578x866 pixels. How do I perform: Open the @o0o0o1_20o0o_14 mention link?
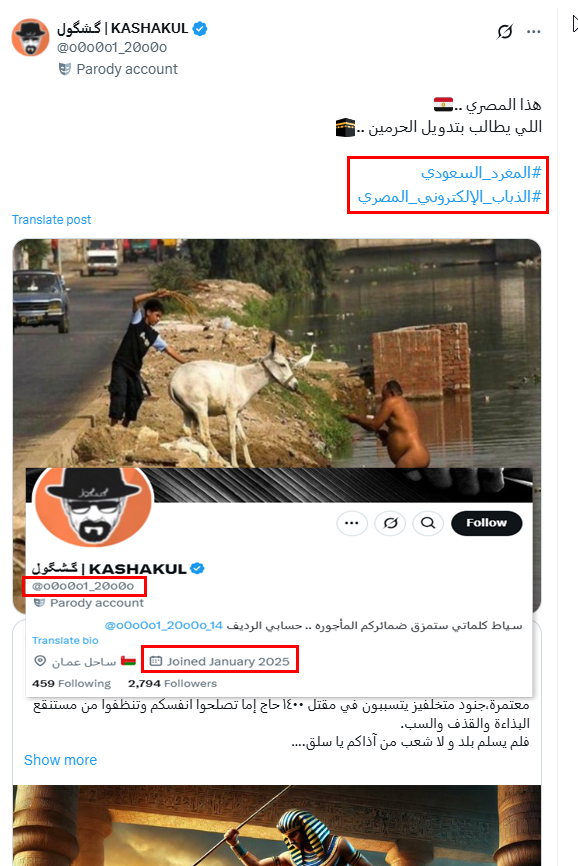(x=163, y=625)
